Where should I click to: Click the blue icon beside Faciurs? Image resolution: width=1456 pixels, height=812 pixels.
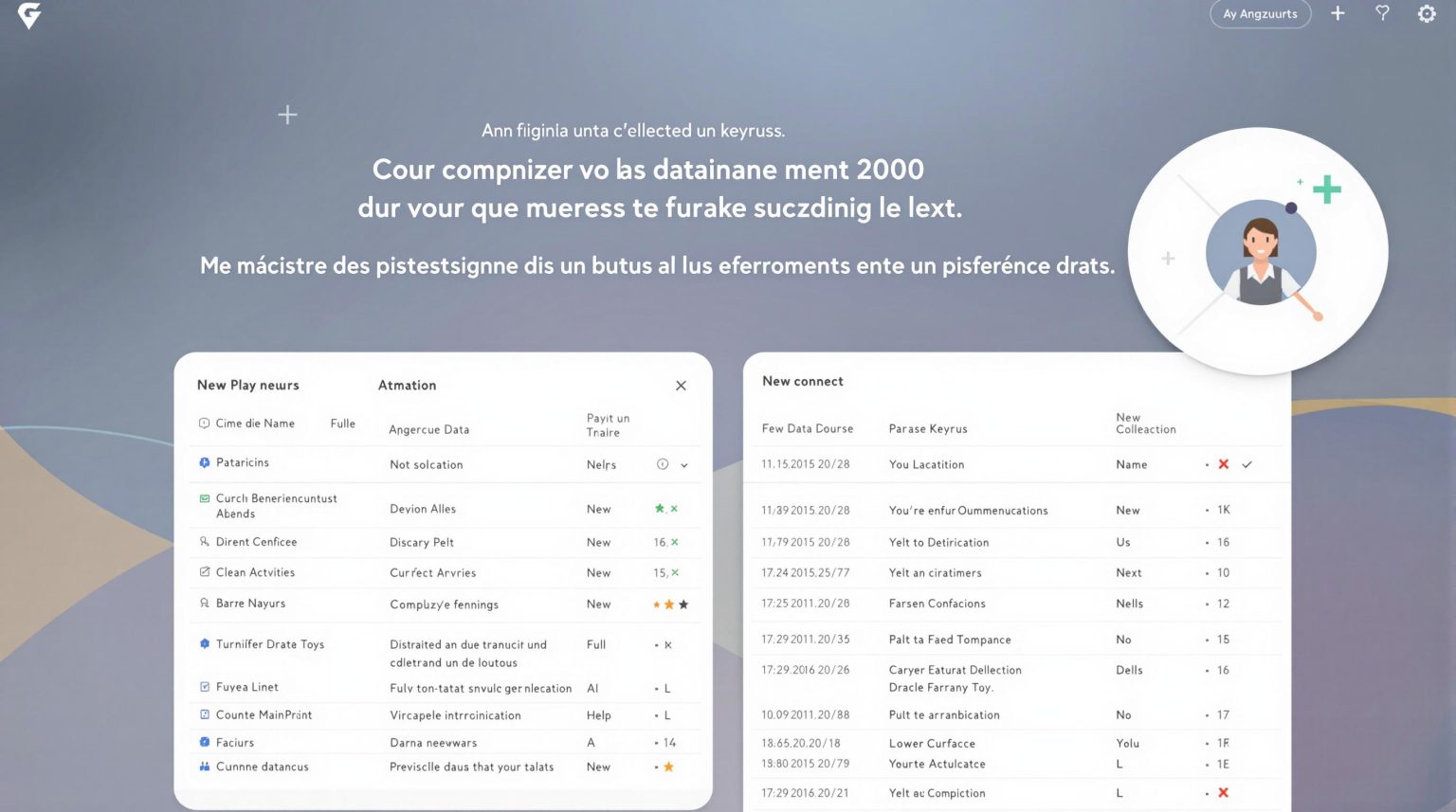point(204,742)
